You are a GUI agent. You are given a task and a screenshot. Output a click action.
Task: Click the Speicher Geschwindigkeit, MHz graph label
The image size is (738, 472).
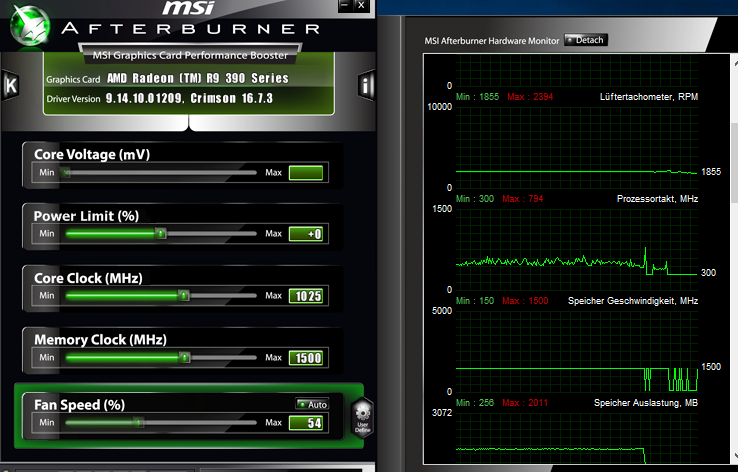[x=633, y=301]
